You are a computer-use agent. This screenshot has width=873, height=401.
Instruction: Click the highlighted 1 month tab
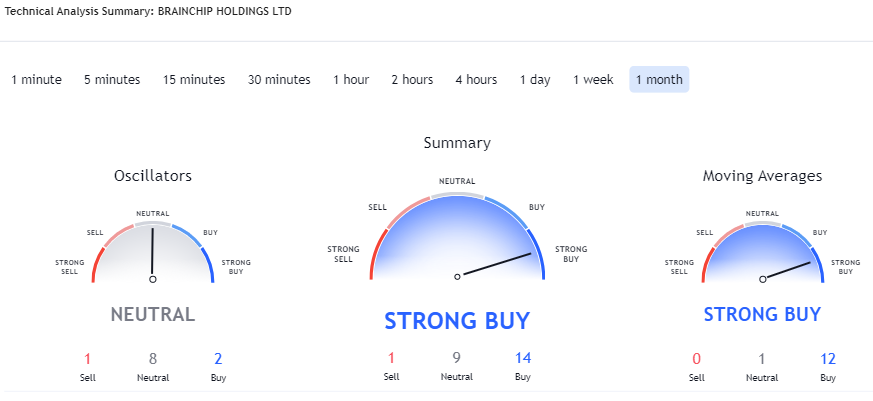659,80
